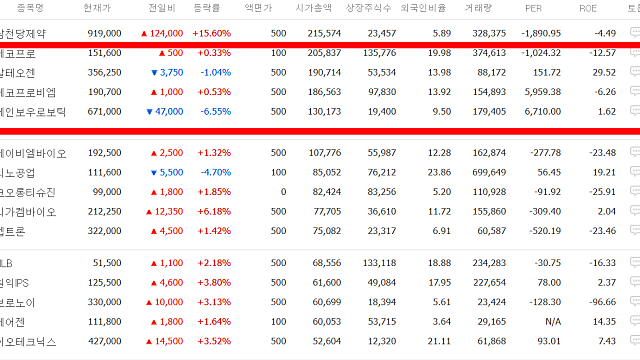This screenshot has width=640, height=360.
Task: Select the market cap value 52,604
Action: coord(327,341)
